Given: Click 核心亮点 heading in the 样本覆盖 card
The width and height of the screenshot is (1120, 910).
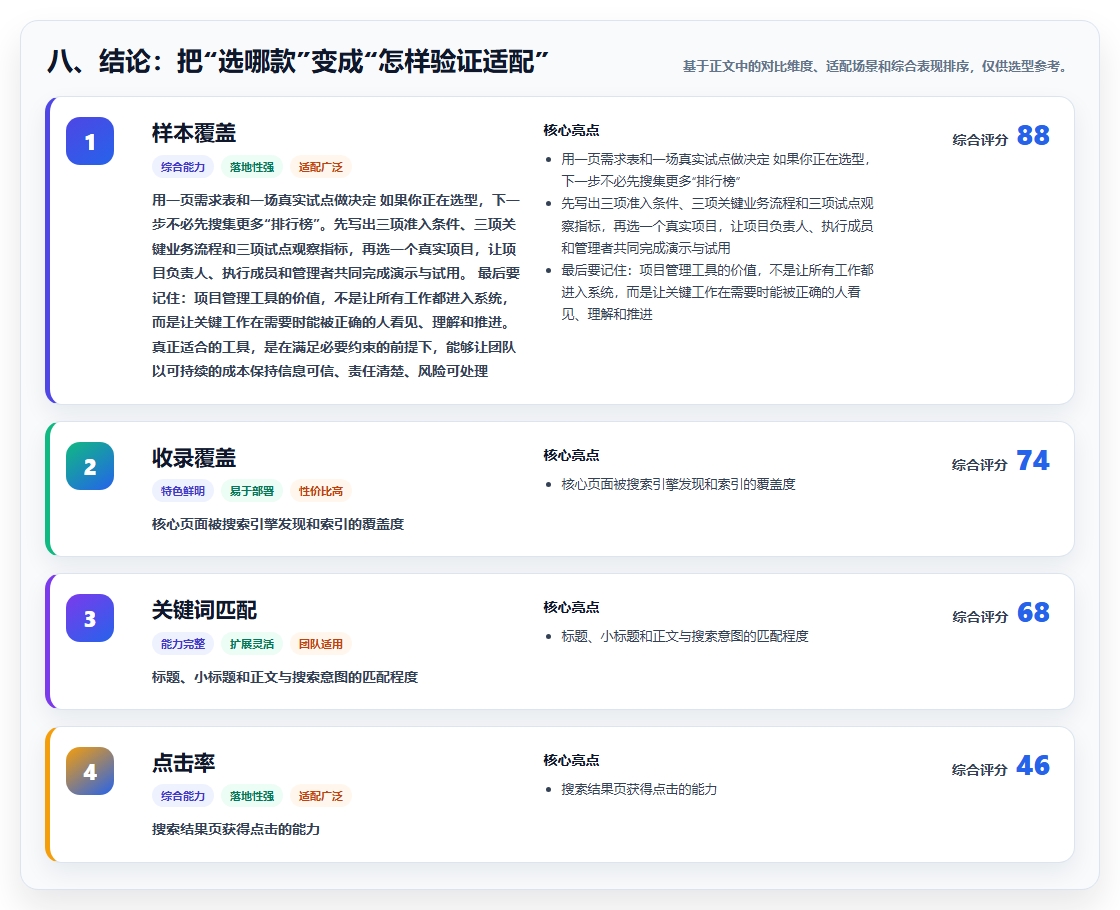Looking at the screenshot, I should [x=571, y=130].
